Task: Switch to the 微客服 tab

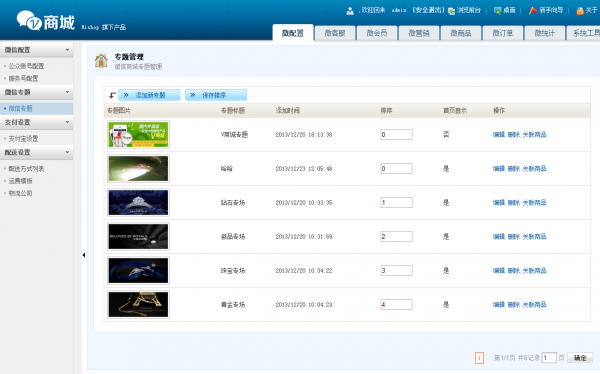Action: 335,33
